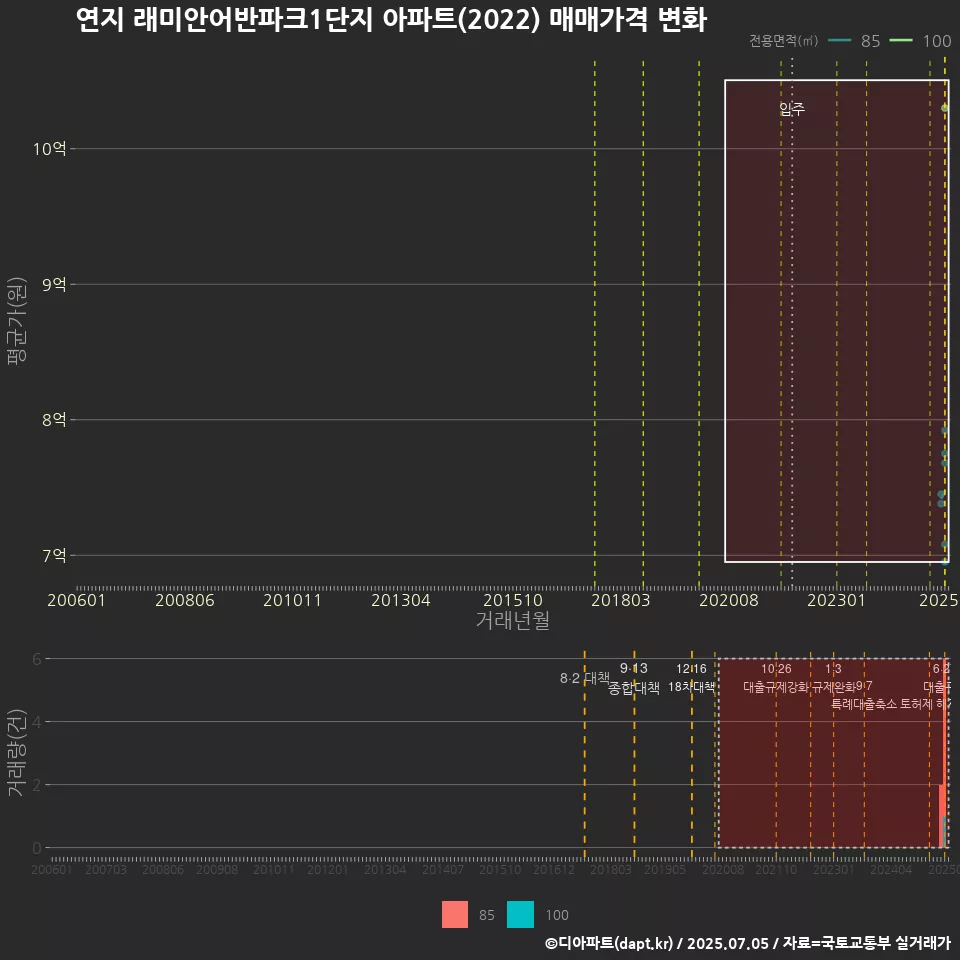Image resolution: width=960 pixels, height=960 pixels.
Task: Click 201201 label on the volume chart axis
Action: 328,869
